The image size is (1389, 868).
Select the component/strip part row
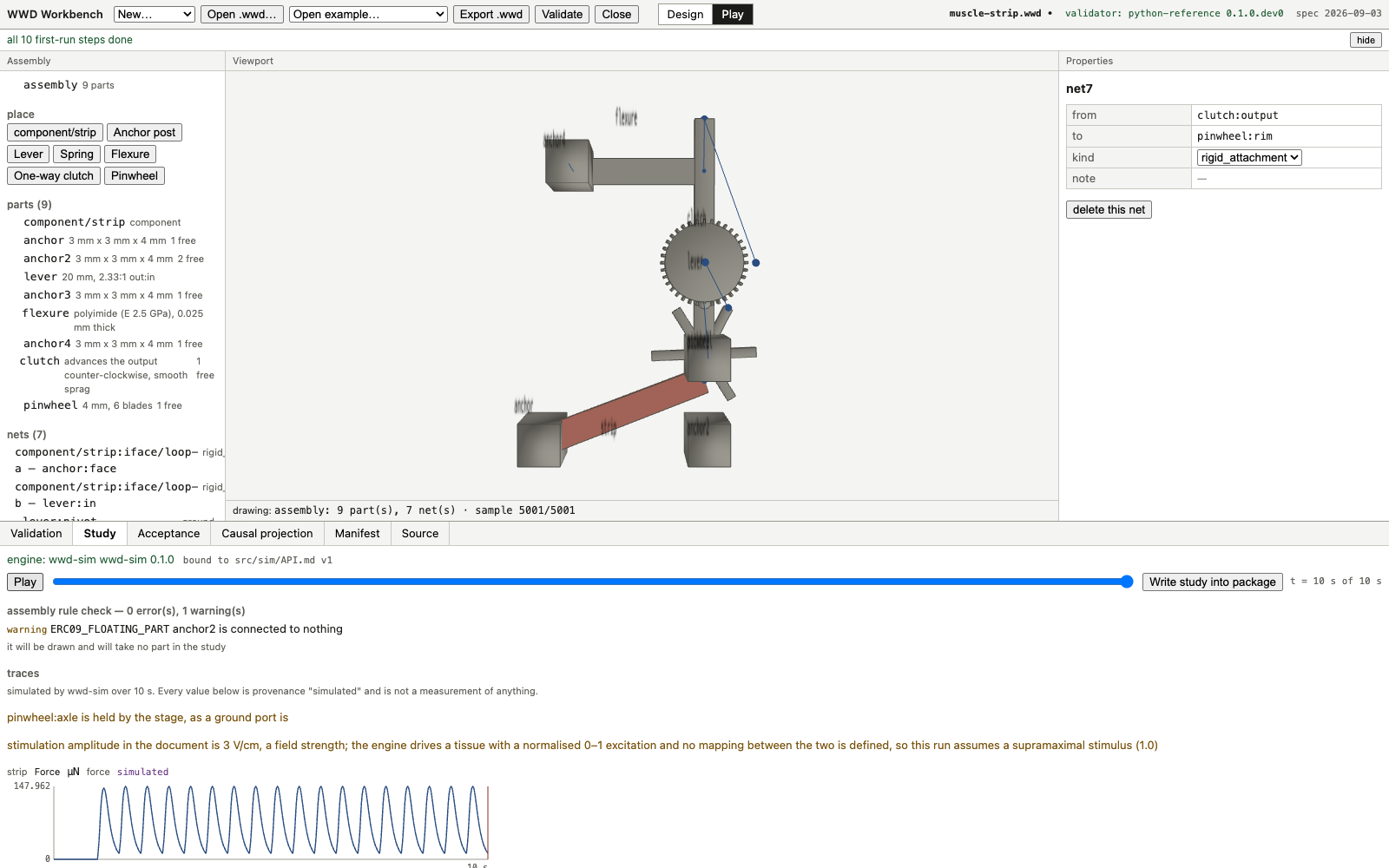[x=114, y=222]
